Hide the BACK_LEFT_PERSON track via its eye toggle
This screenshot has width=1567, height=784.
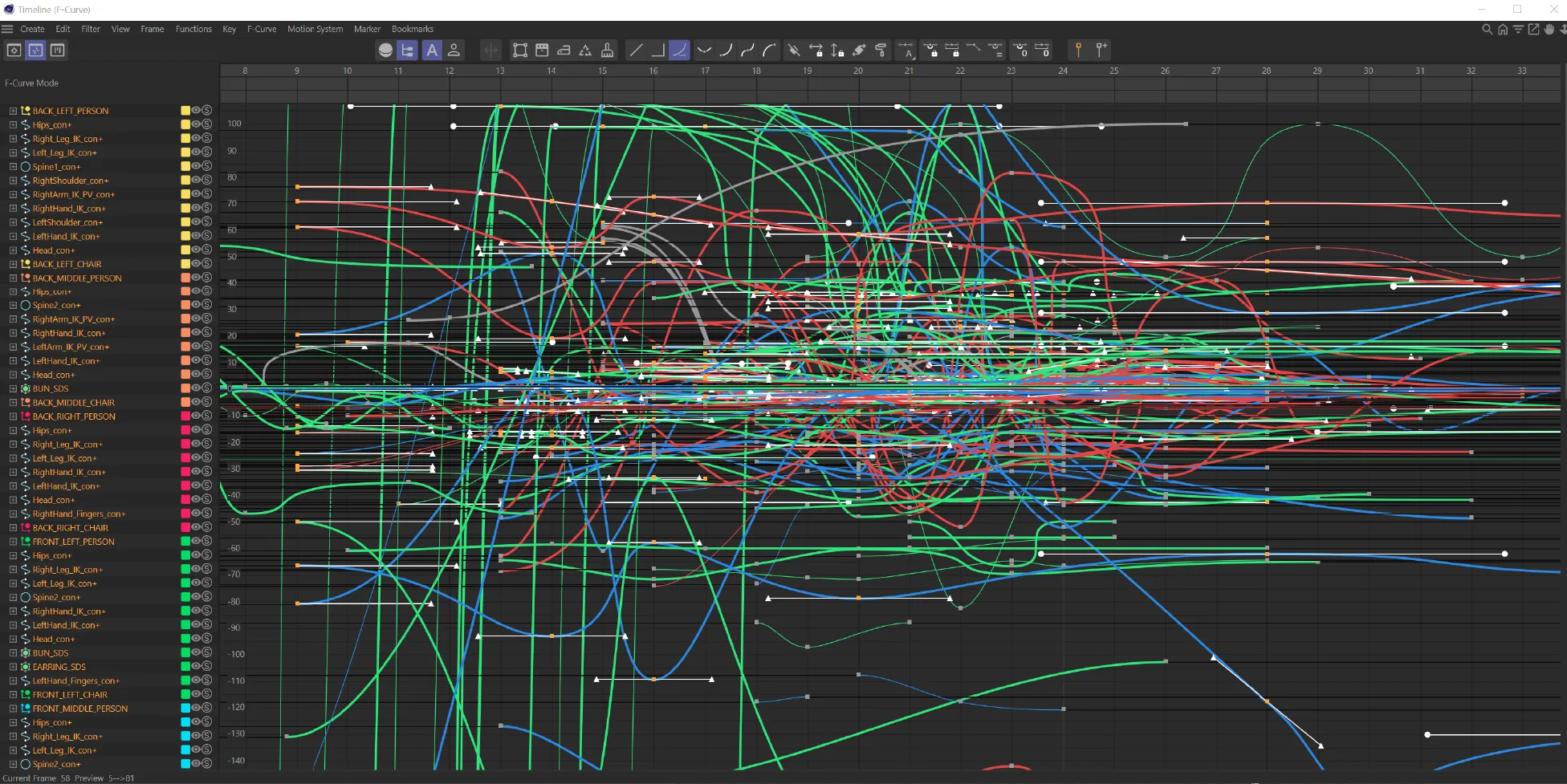[x=196, y=111]
